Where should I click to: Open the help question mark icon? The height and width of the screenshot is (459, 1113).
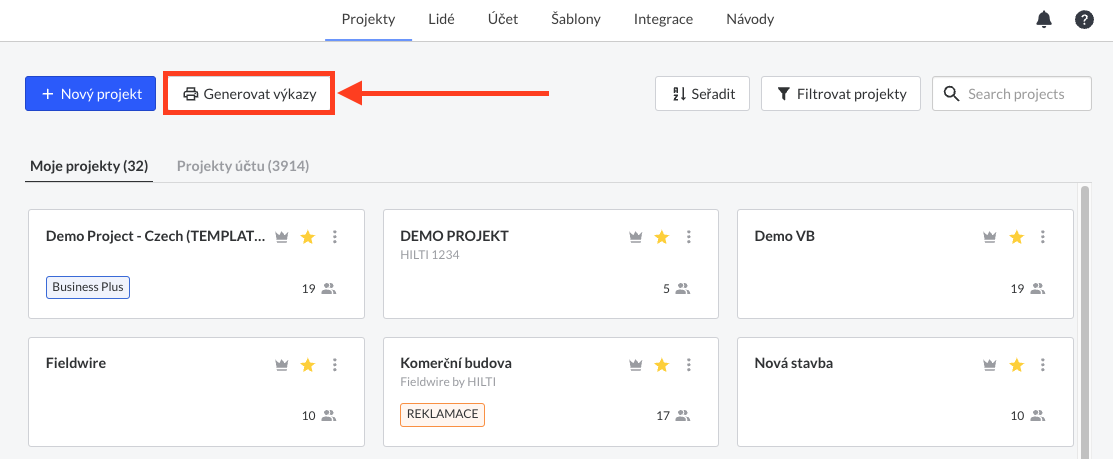point(1084,20)
